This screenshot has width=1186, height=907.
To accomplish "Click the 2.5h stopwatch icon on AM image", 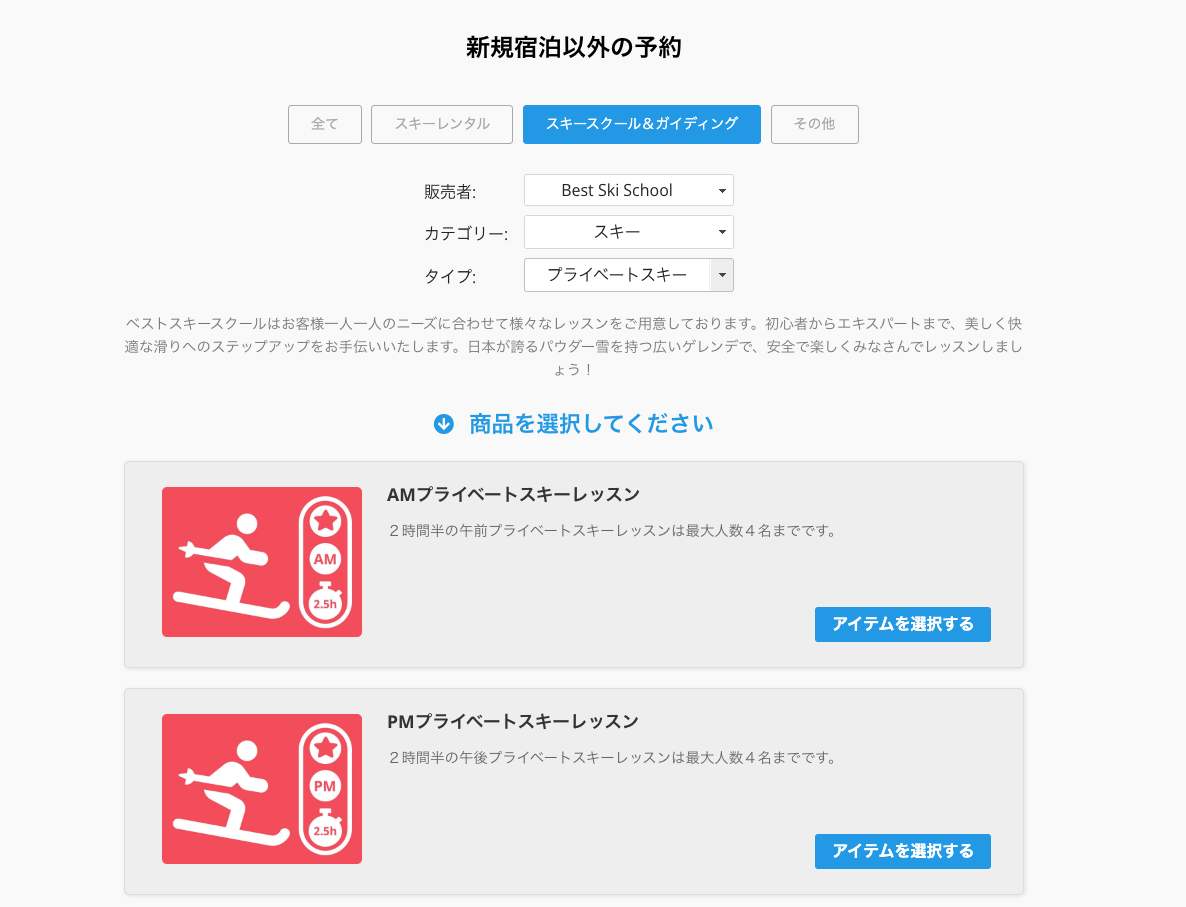I will pos(326,601).
